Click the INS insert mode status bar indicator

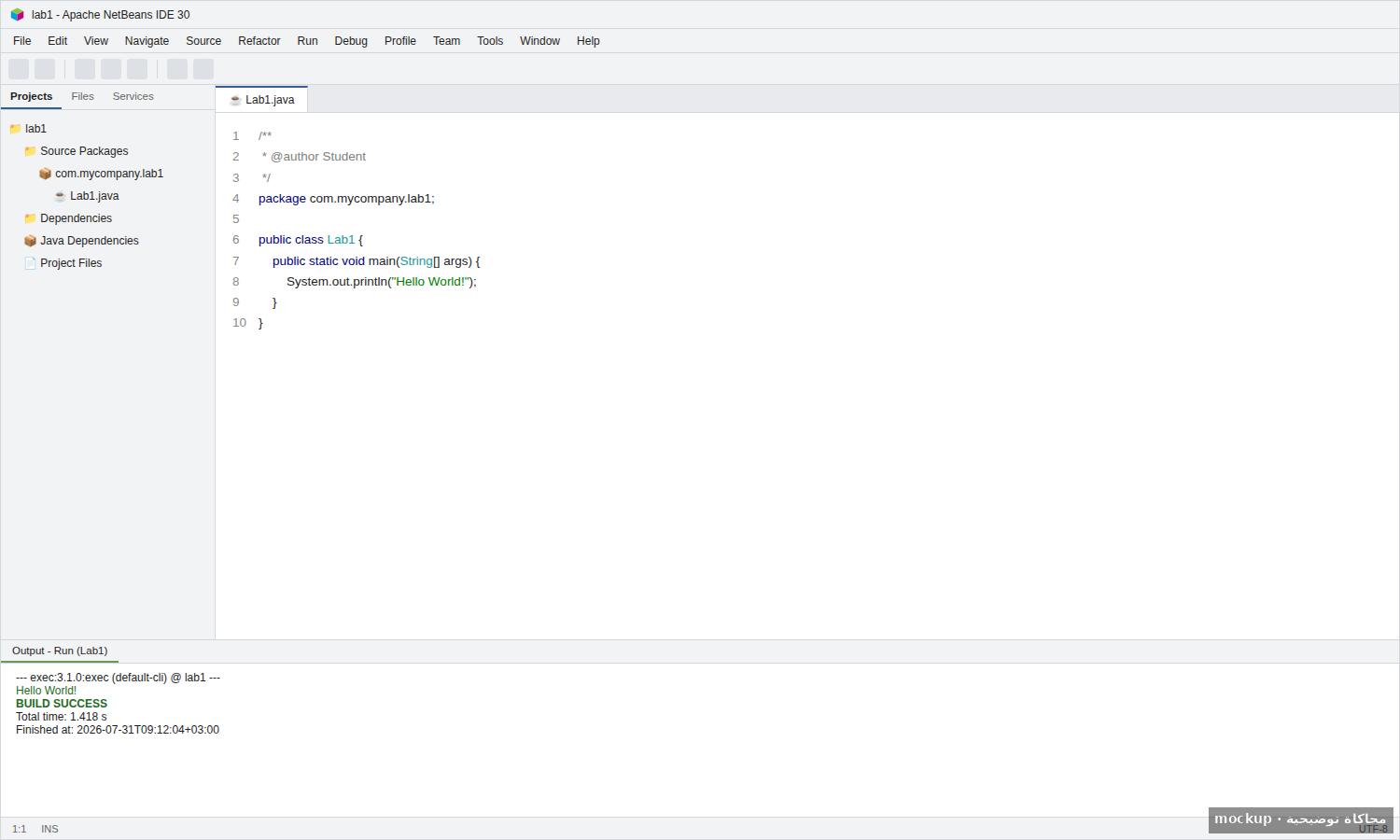(x=49, y=829)
